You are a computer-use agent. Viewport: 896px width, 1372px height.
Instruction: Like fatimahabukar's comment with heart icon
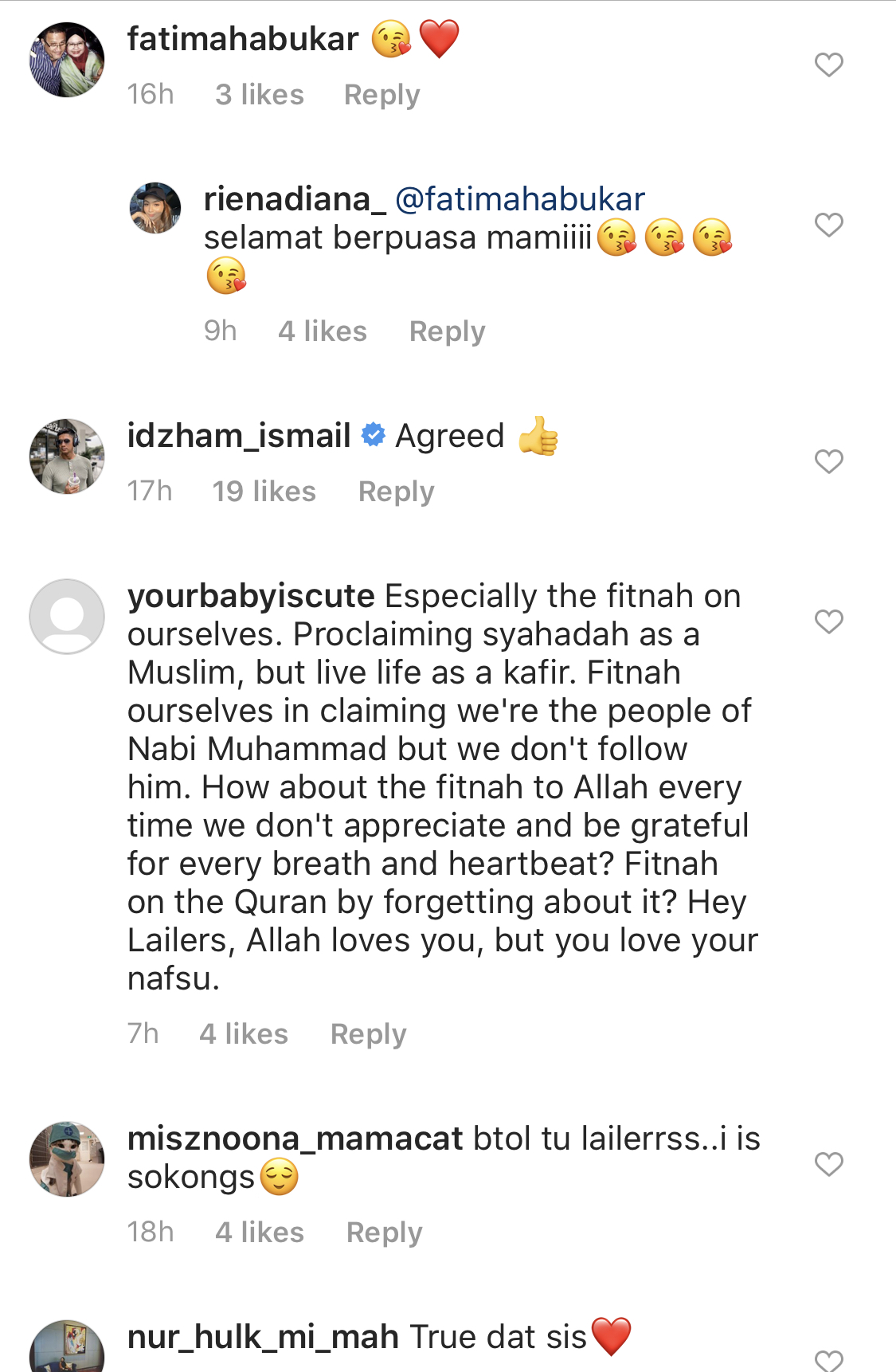click(x=828, y=65)
